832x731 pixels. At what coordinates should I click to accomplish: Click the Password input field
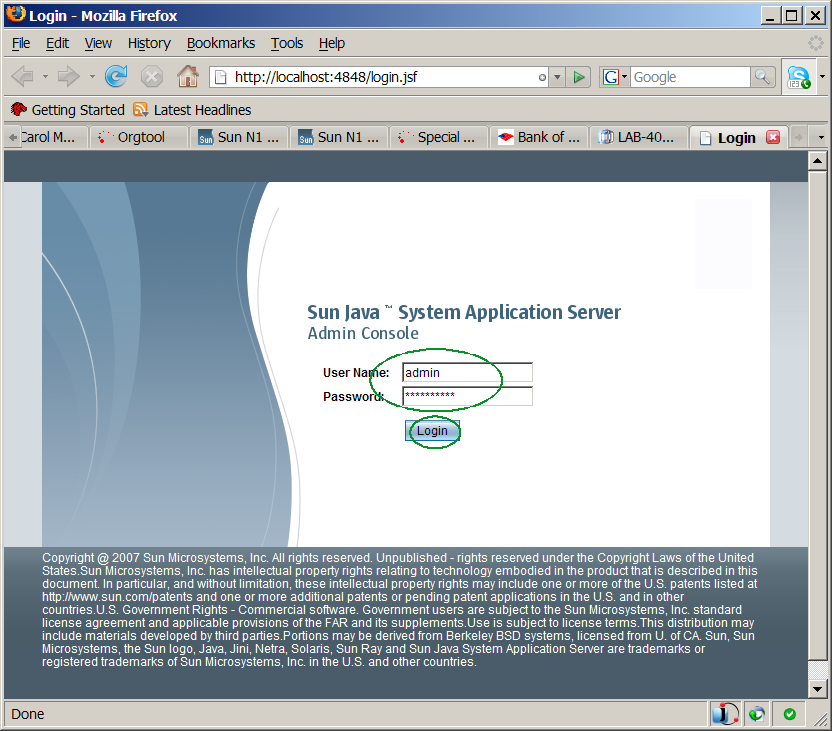click(467, 396)
